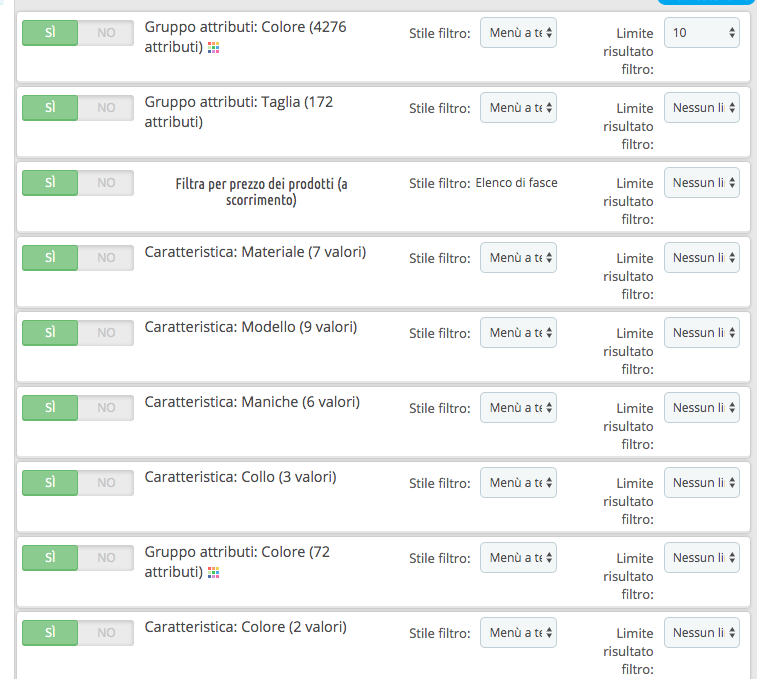Click SÌ for Caratteristica: Colore (2 valori)
The width and height of the screenshot is (757, 679).
(x=50, y=633)
